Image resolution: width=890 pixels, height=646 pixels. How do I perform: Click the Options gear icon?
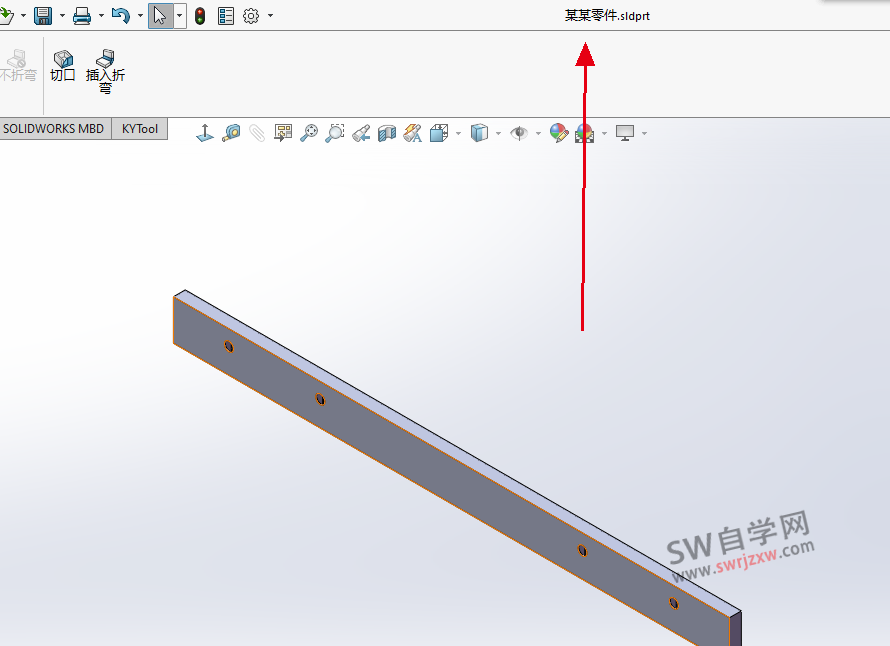point(249,15)
